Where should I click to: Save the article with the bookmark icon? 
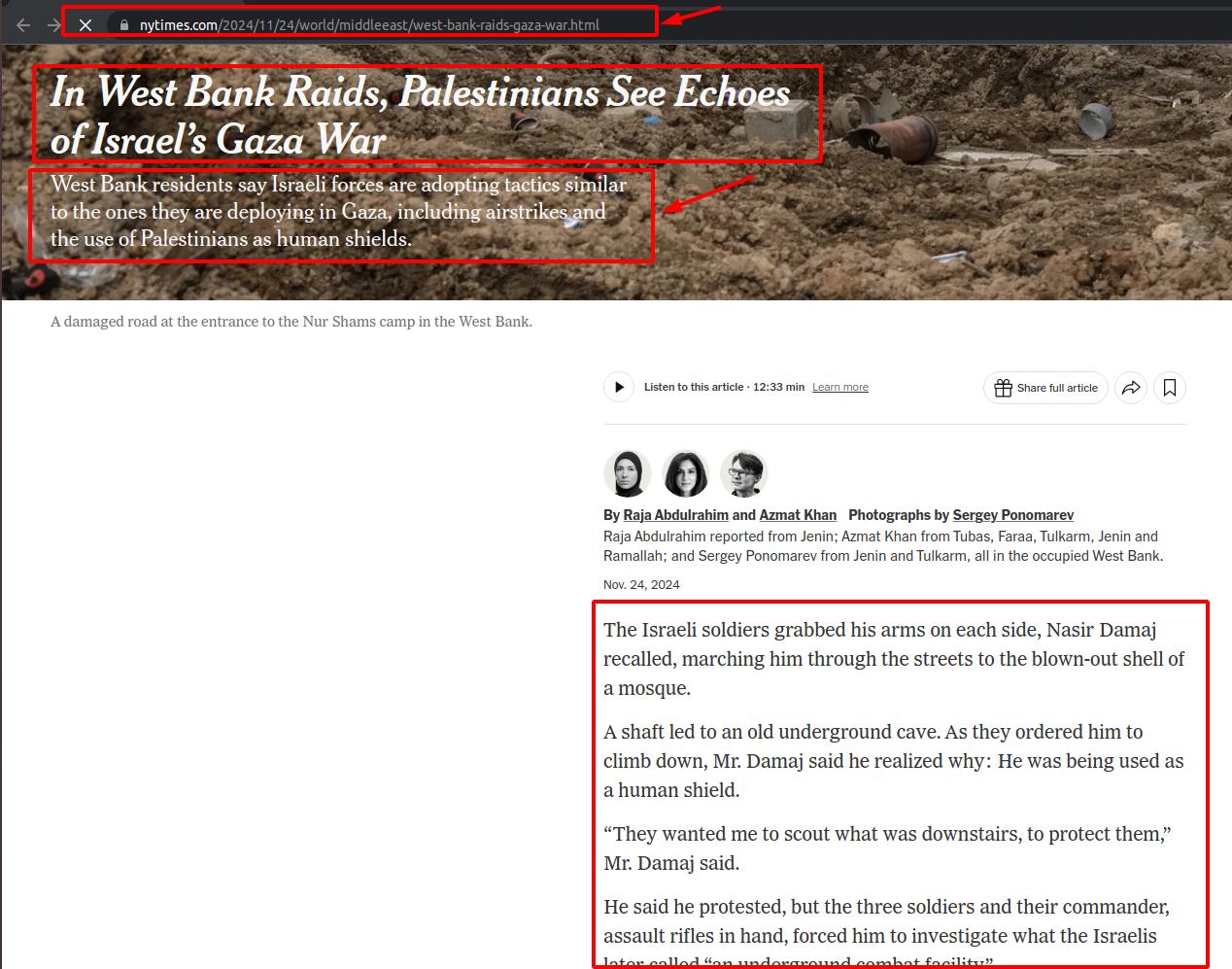(1170, 388)
